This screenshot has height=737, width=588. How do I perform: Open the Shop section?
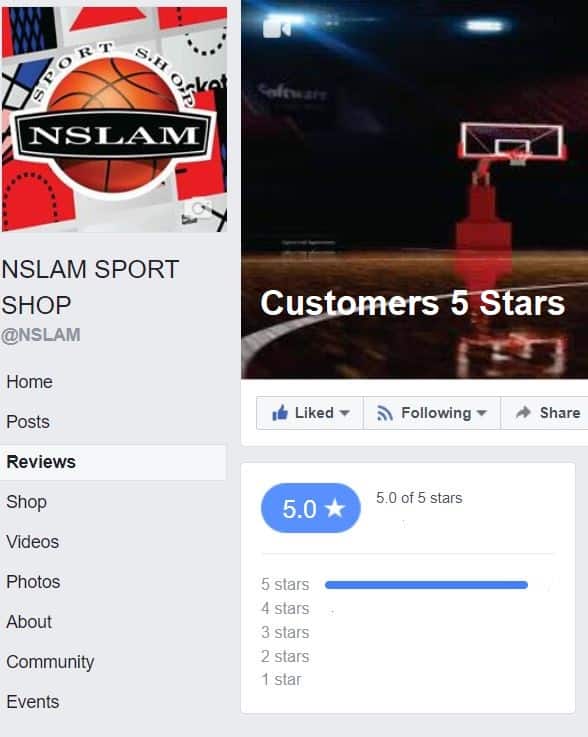[x=26, y=502]
